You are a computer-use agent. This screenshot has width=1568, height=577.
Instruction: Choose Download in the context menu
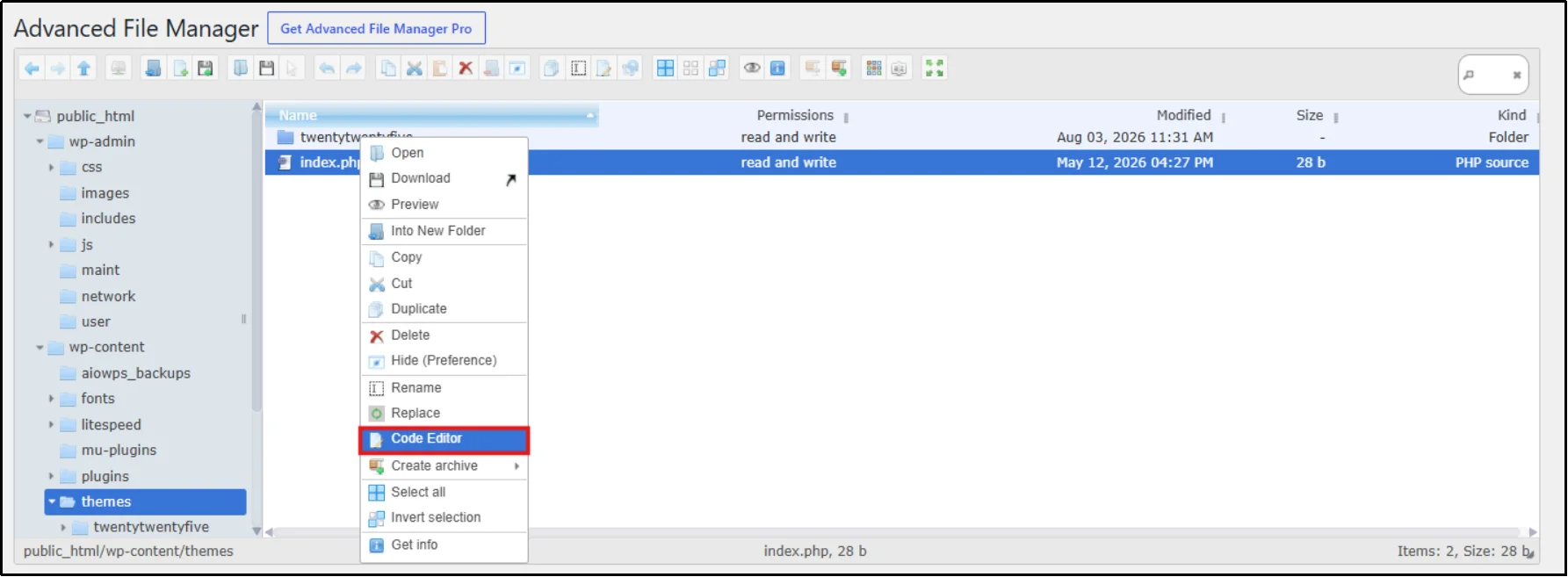click(x=444, y=178)
